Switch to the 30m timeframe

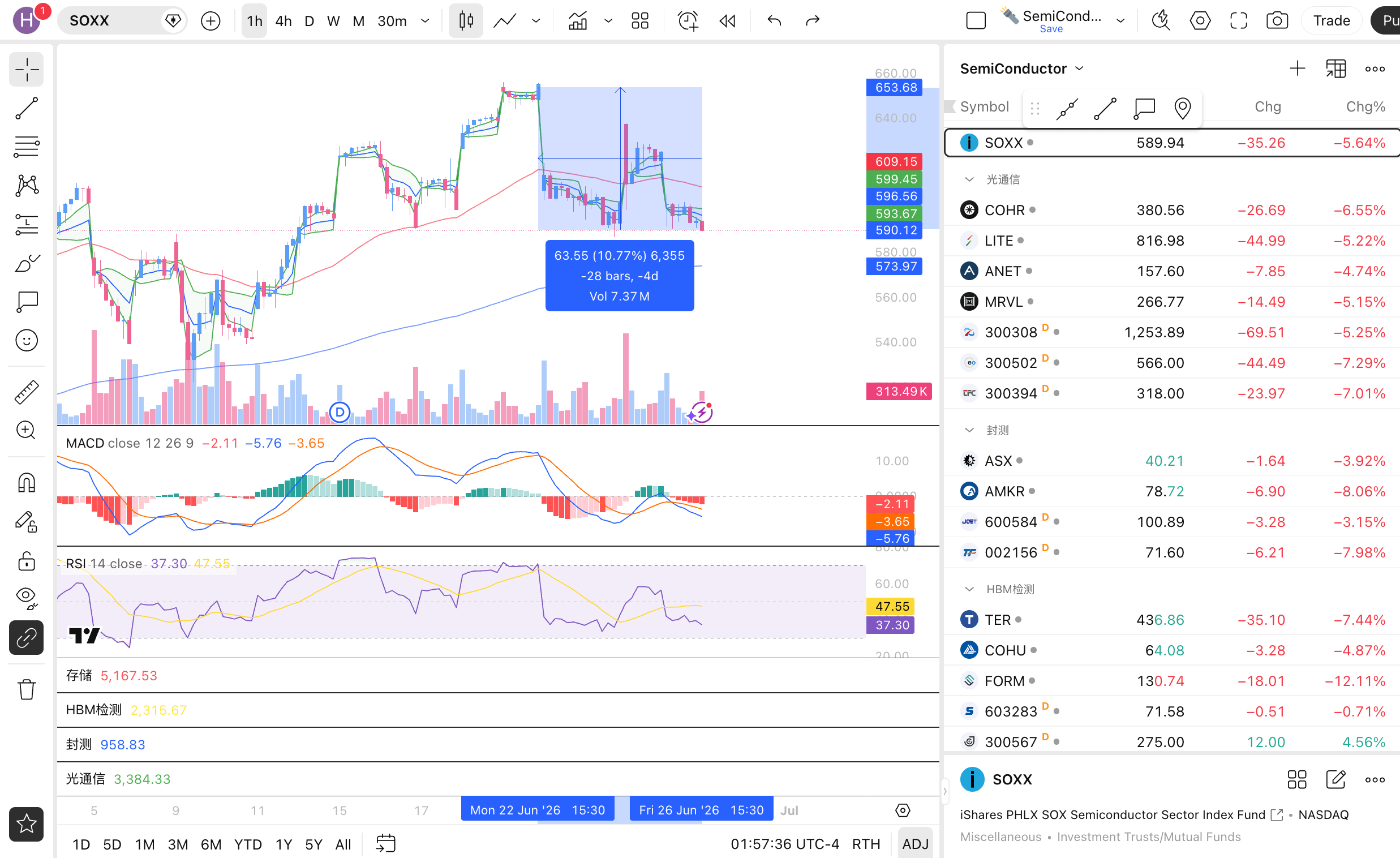click(x=392, y=21)
